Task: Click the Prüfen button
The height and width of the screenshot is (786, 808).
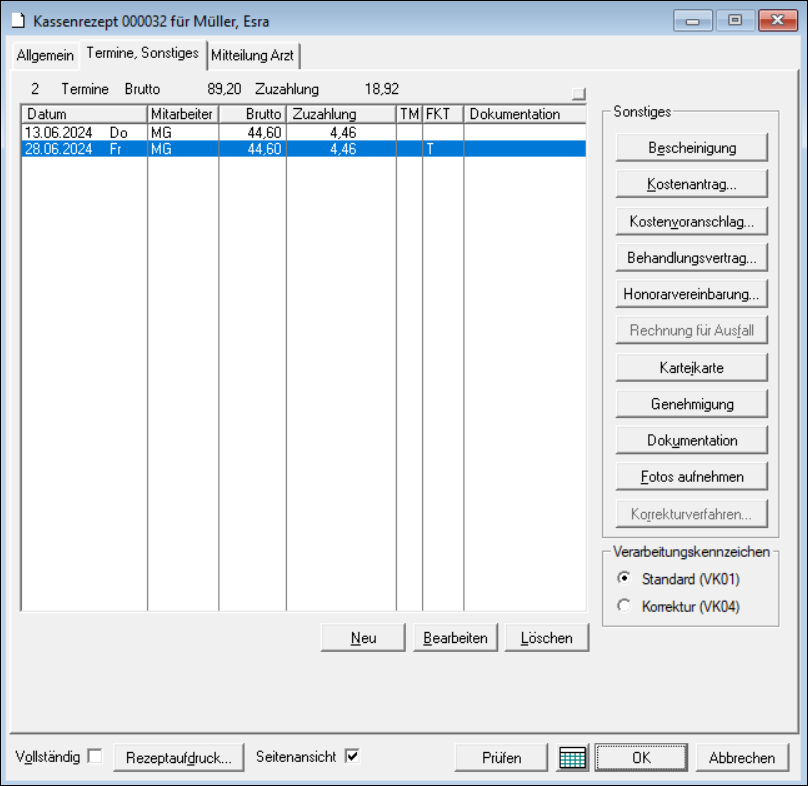Action: pyautogui.click(x=501, y=757)
